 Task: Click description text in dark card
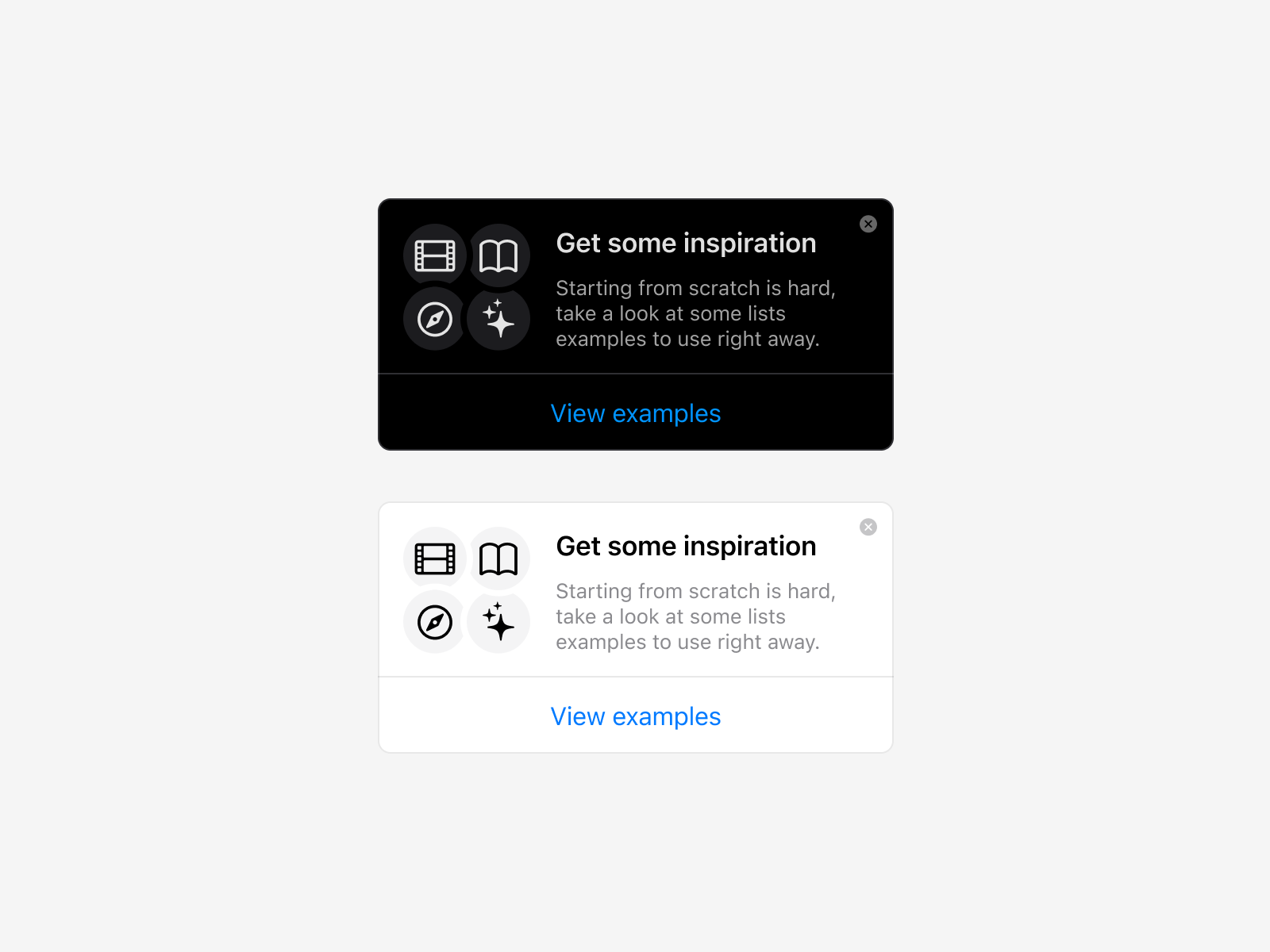pos(695,313)
